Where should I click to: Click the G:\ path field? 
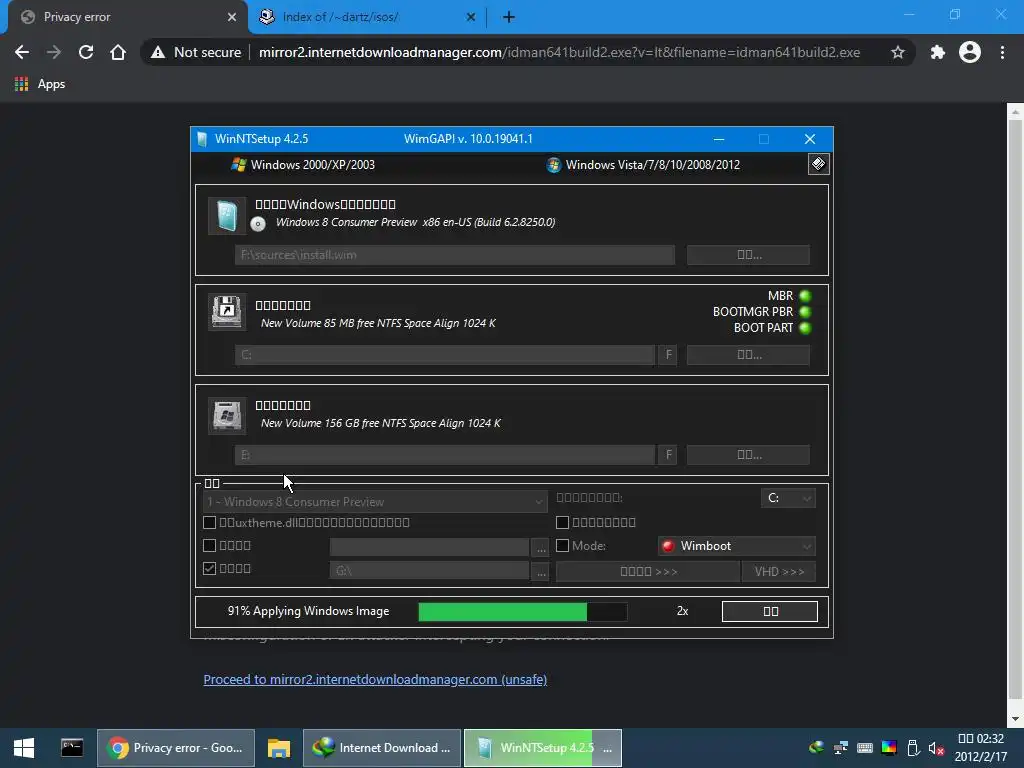tap(429, 571)
